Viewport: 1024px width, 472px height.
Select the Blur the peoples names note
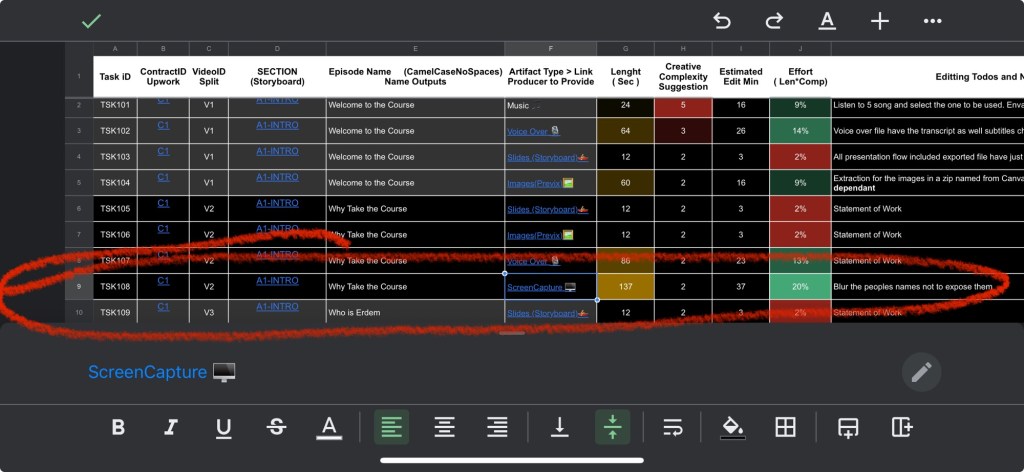[x=927, y=287]
